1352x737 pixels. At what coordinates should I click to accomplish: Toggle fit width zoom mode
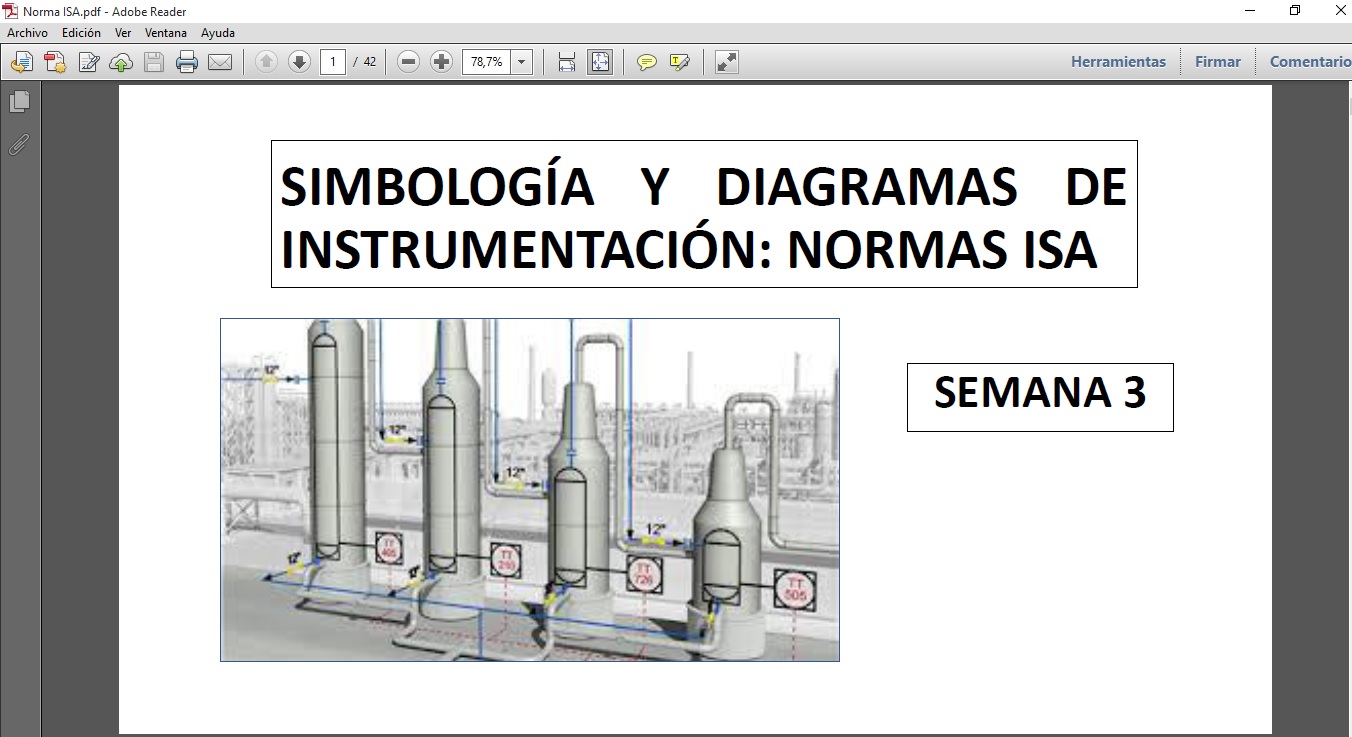click(x=566, y=62)
